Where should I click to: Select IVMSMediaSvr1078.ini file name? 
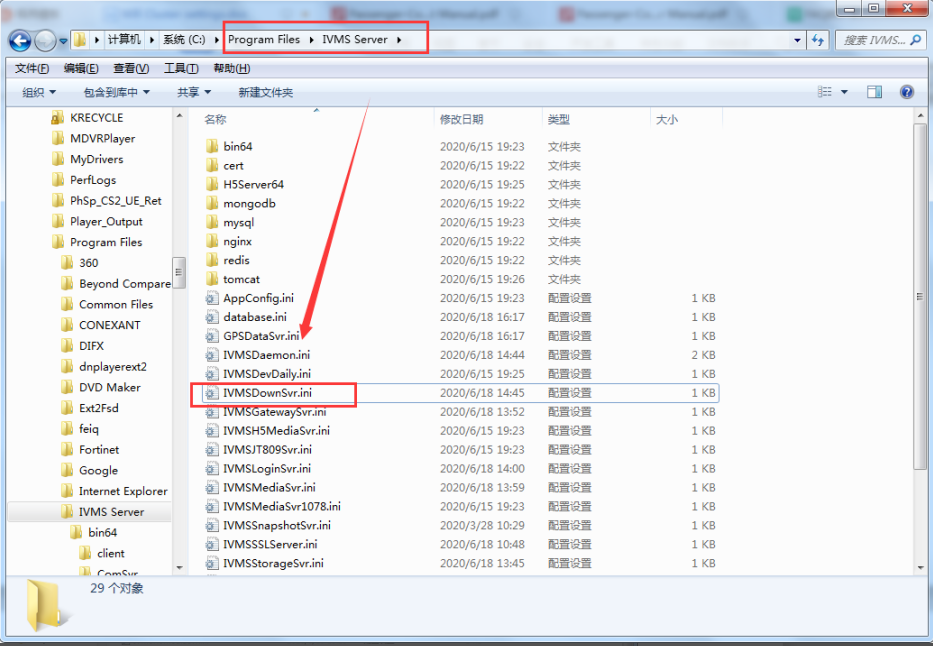(281, 507)
